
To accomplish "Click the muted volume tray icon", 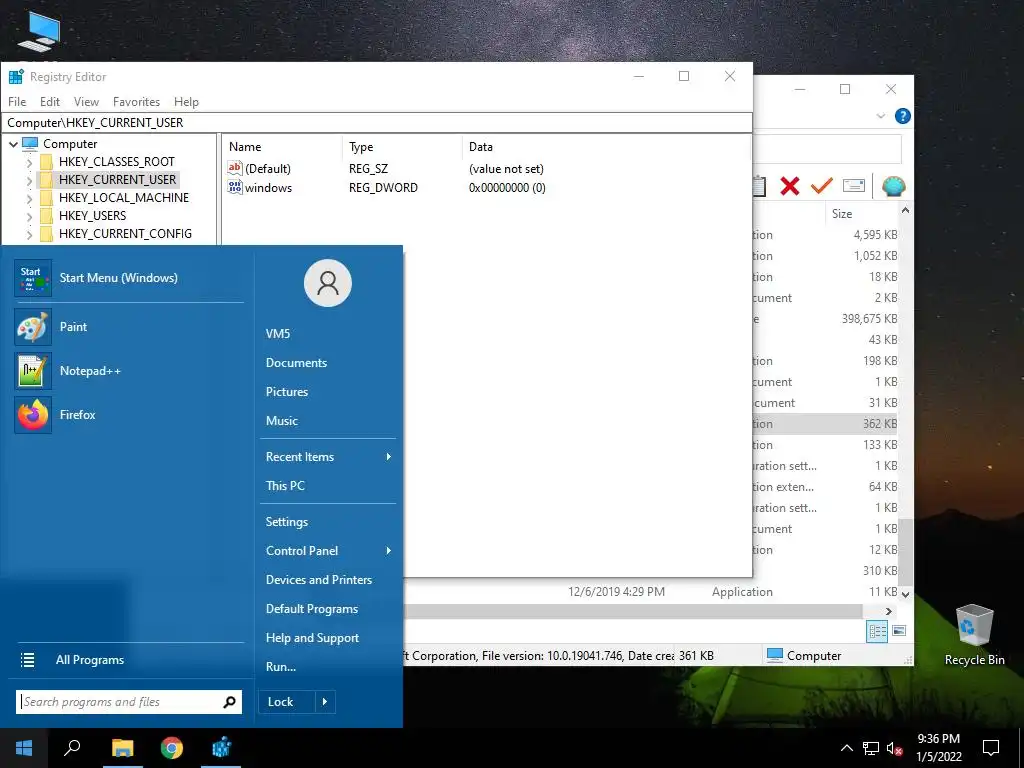I will tap(895, 749).
